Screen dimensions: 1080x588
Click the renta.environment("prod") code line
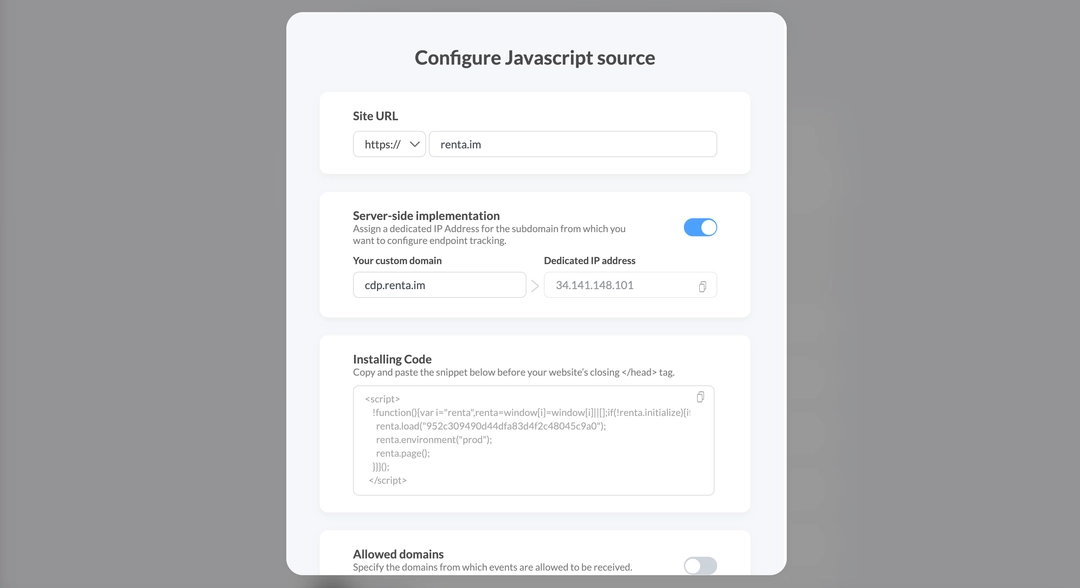[434, 439]
